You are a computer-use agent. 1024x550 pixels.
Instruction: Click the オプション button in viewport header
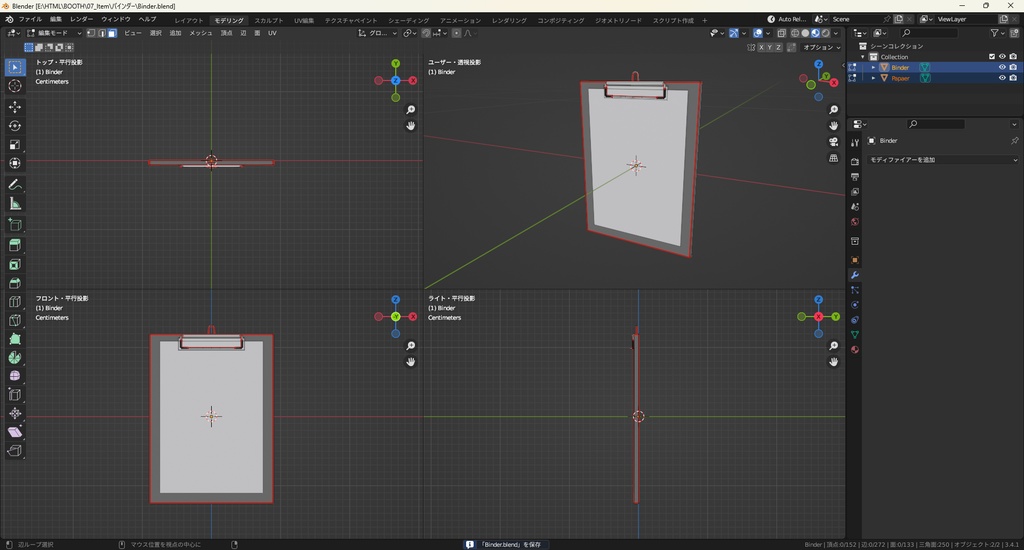[820, 47]
